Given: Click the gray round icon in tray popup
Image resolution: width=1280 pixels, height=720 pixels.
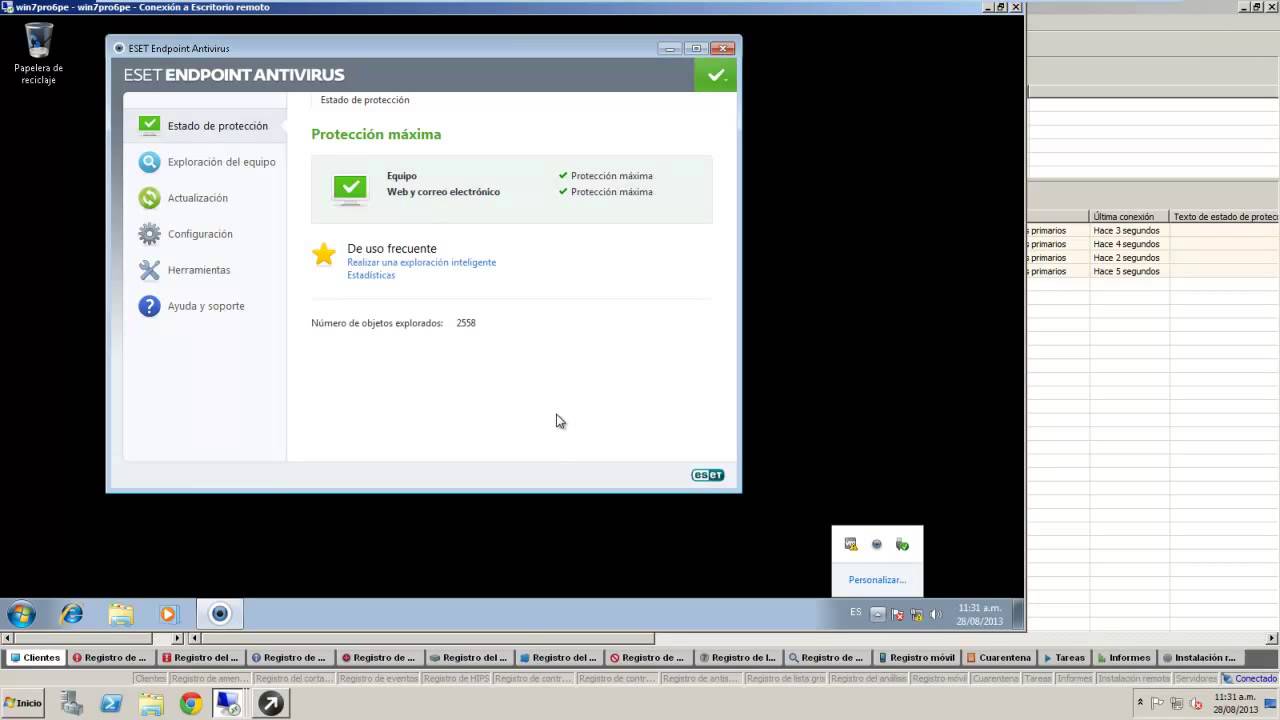Looking at the screenshot, I should click(877, 544).
